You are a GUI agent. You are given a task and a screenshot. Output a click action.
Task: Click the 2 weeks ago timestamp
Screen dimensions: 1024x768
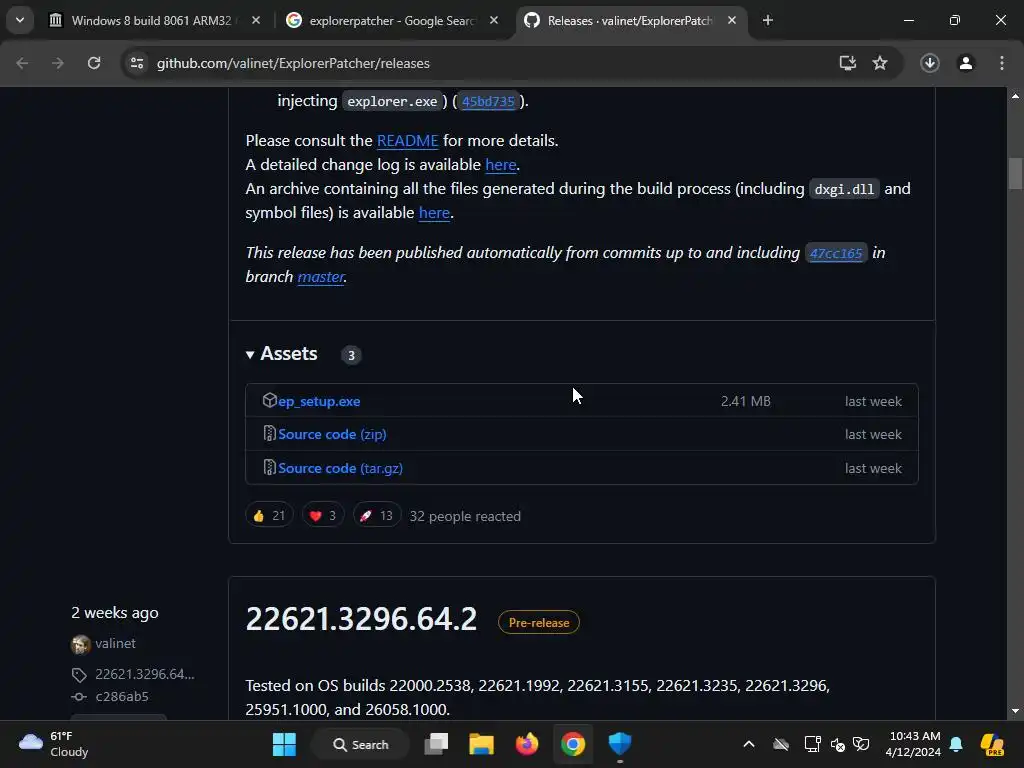tap(115, 613)
